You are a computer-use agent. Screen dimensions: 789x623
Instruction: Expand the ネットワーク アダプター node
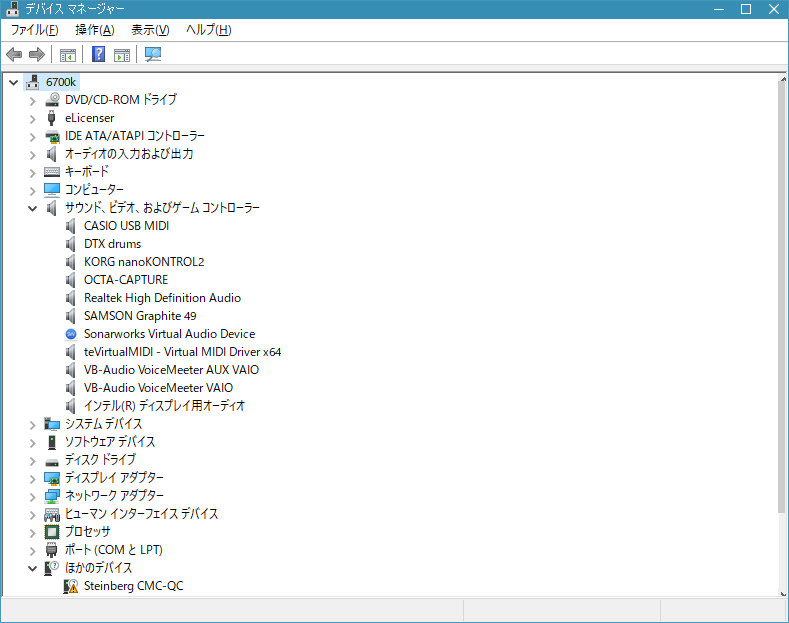pos(33,497)
